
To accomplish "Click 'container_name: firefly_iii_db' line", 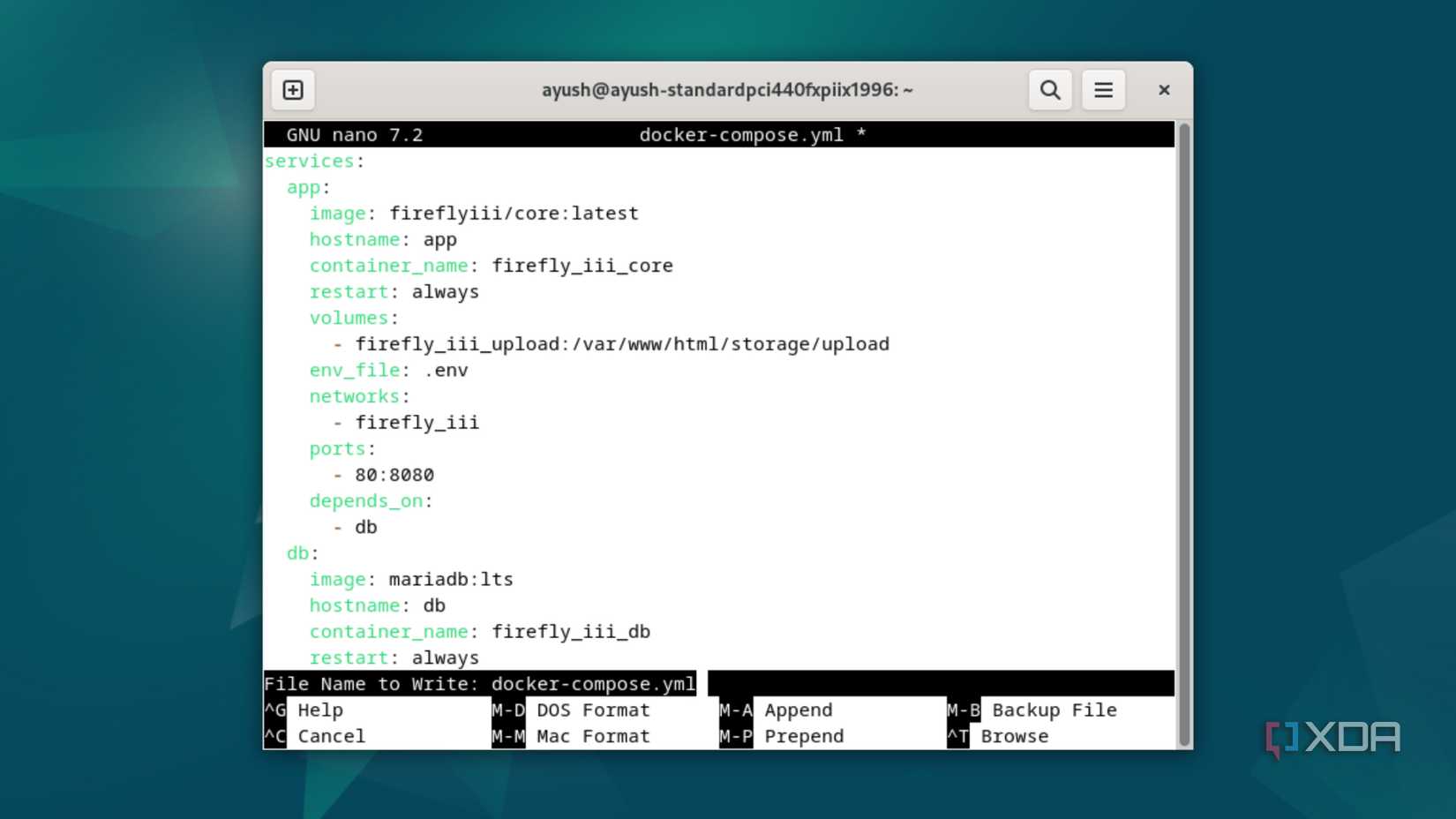I will pyautogui.click(x=479, y=632).
